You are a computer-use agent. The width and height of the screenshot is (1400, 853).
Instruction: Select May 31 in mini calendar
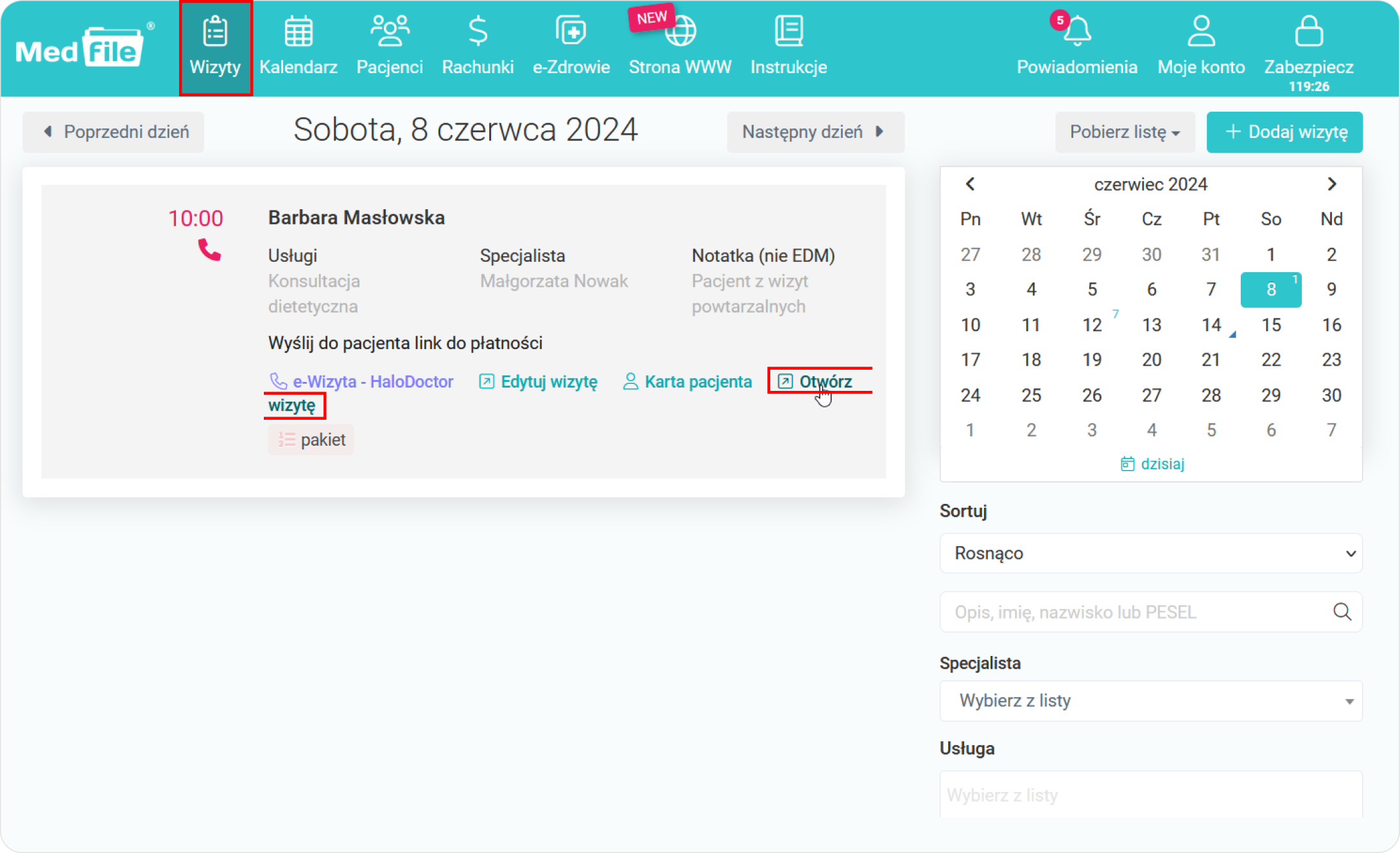pyautogui.click(x=1211, y=255)
